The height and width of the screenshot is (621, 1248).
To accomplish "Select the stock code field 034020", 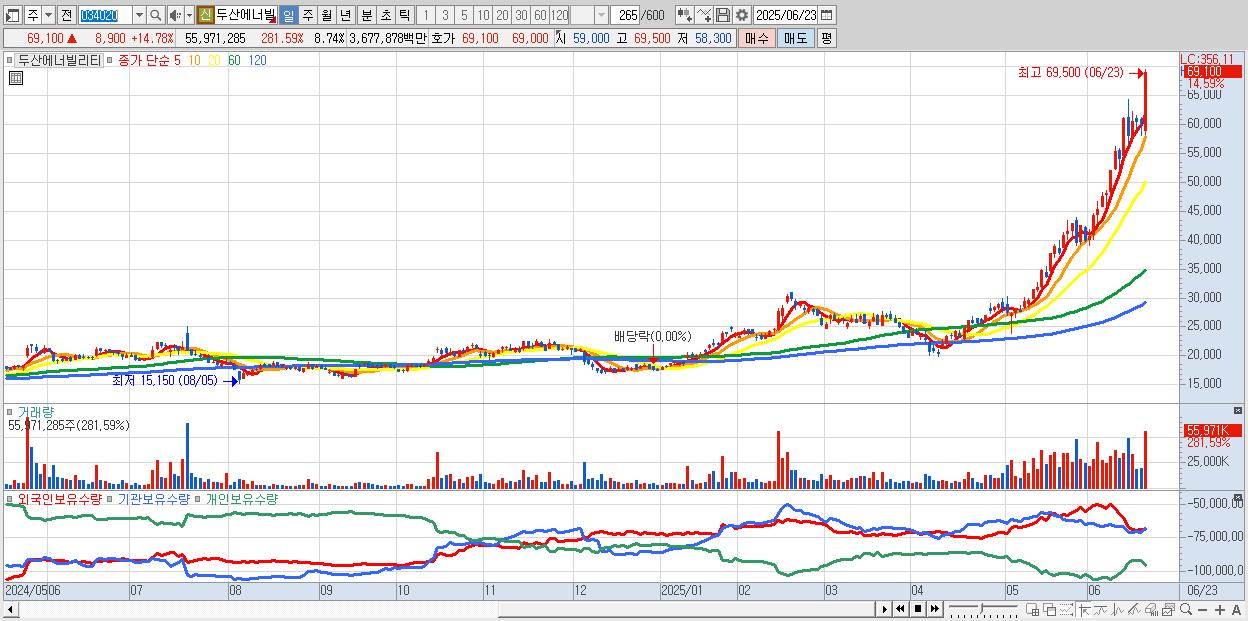I will point(105,15).
